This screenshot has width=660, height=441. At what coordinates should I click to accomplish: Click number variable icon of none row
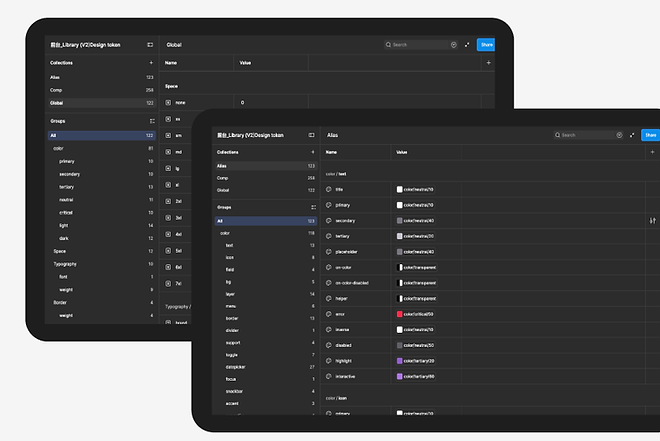click(168, 103)
